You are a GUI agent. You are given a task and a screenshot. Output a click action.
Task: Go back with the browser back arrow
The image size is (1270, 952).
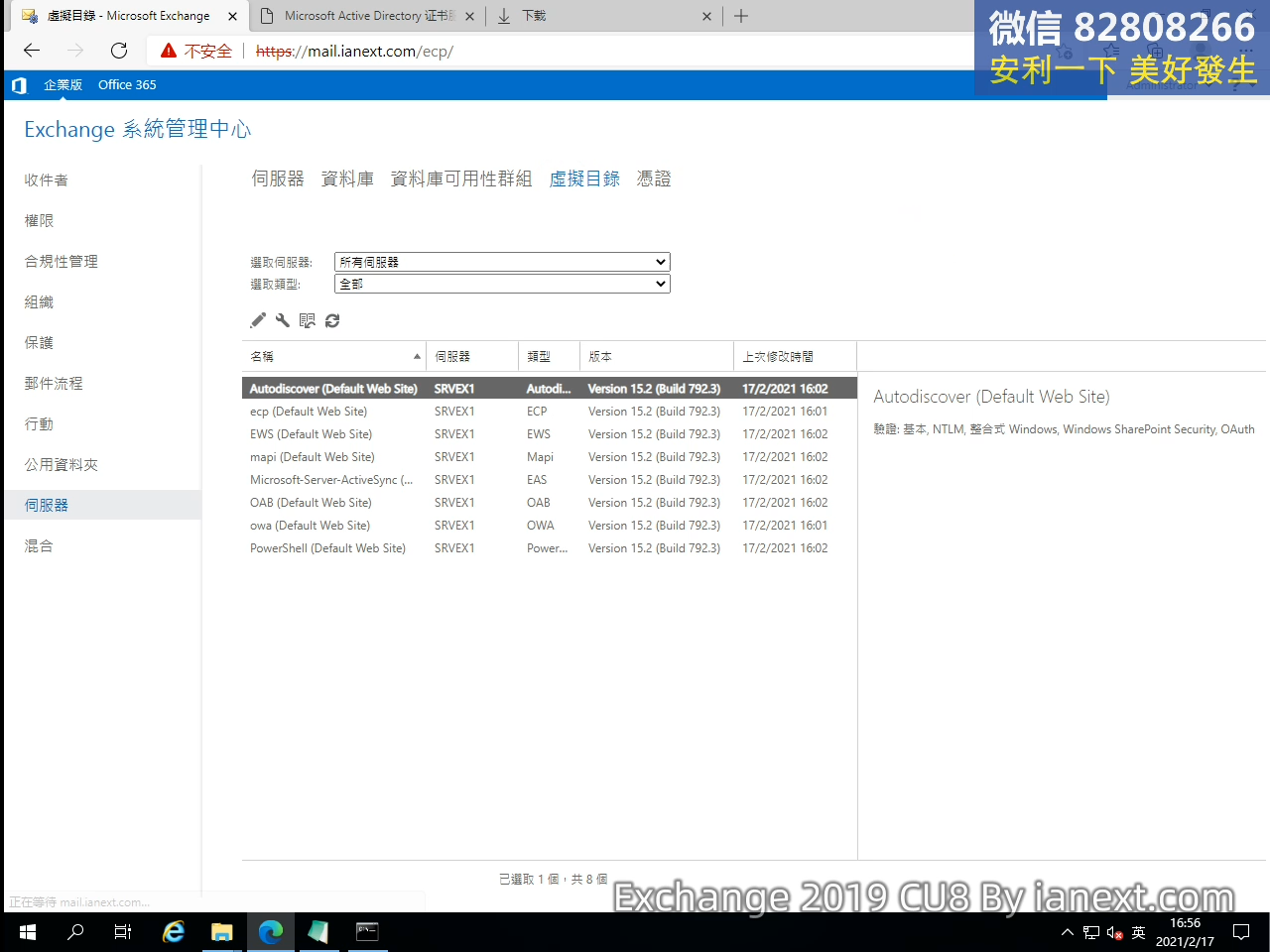tap(32, 51)
